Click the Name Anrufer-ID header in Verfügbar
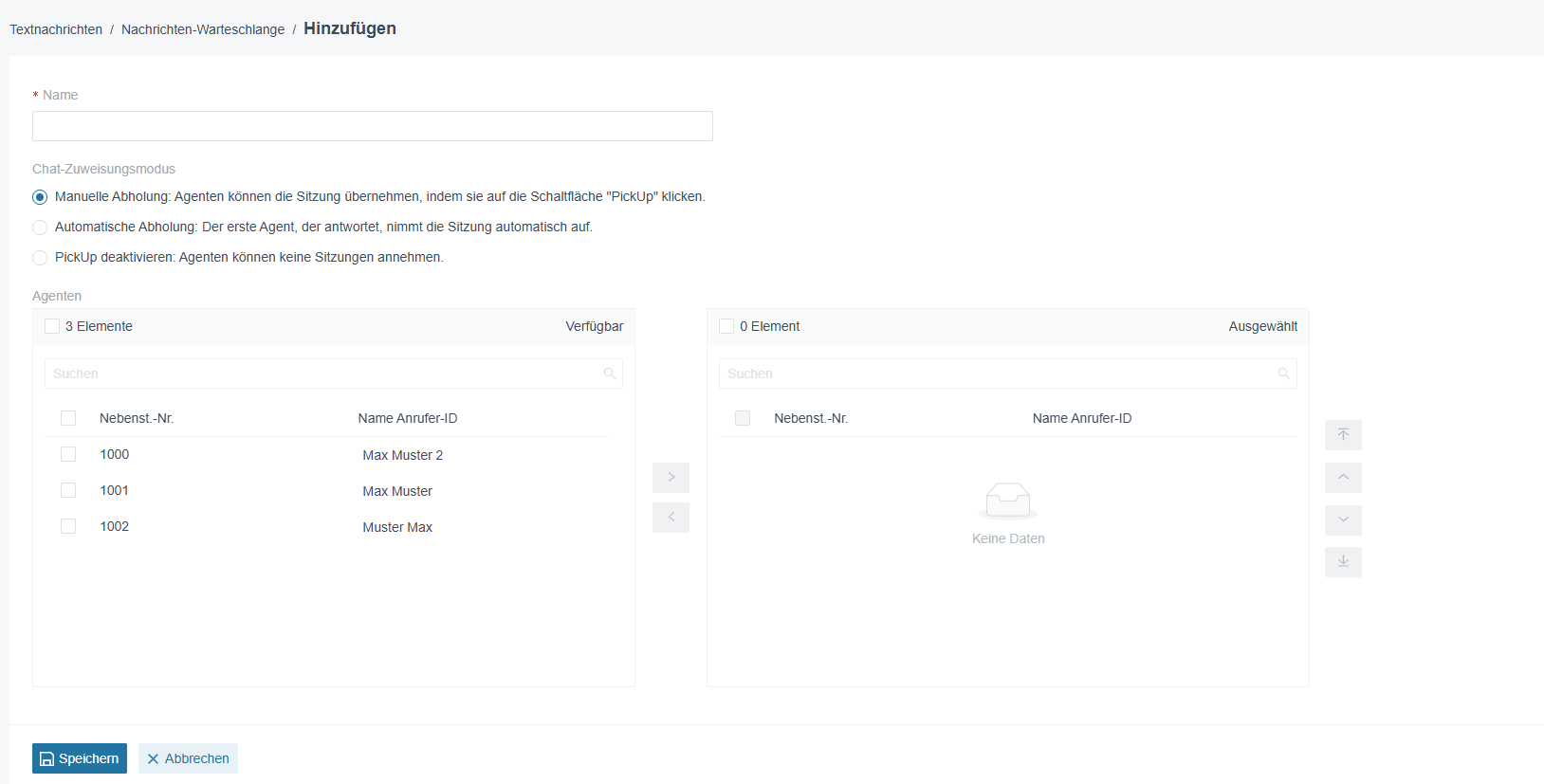The image size is (1544, 784). tap(408, 418)
